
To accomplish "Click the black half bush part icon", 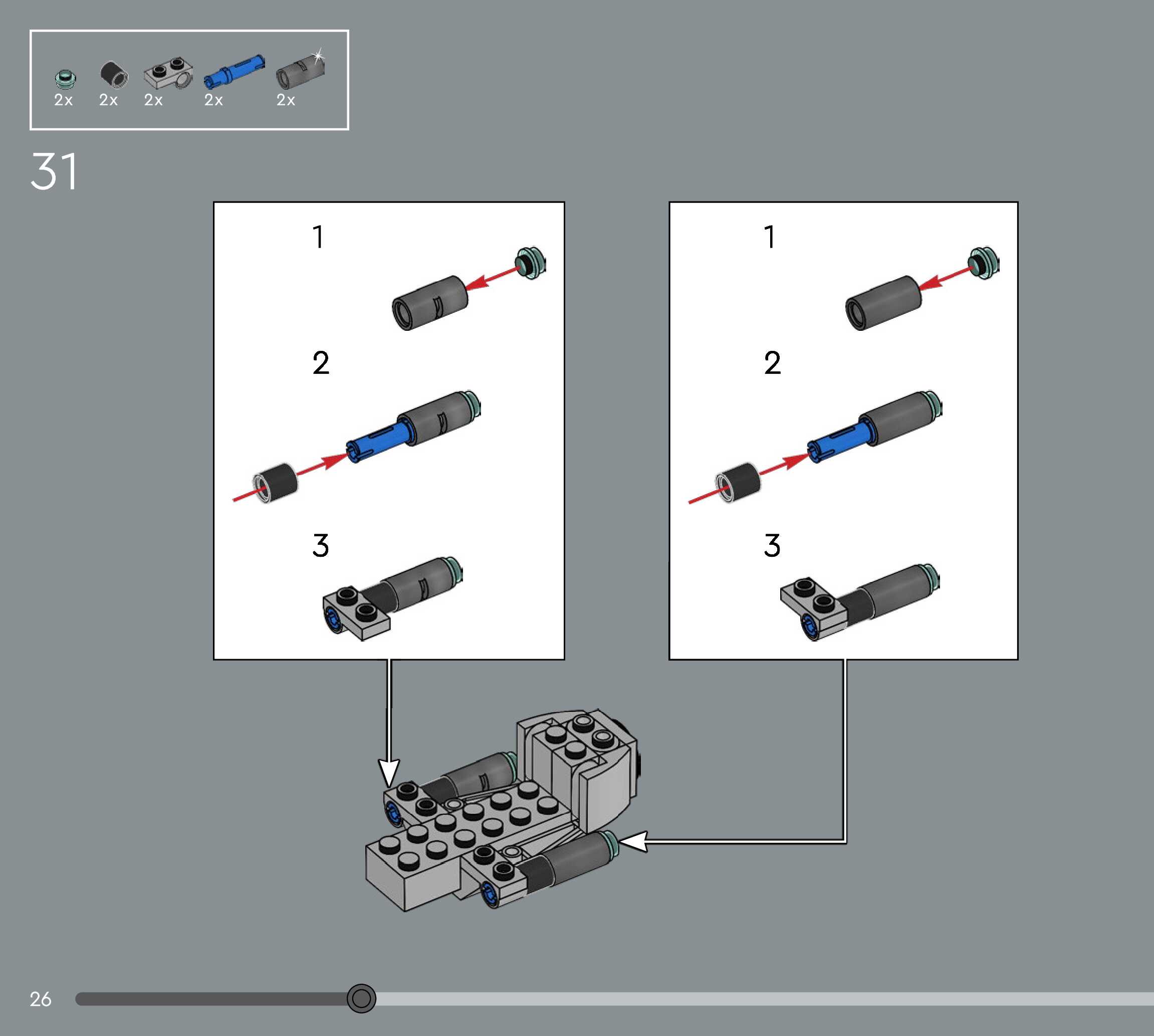I will pyautogui.click(x=114, y=75).
